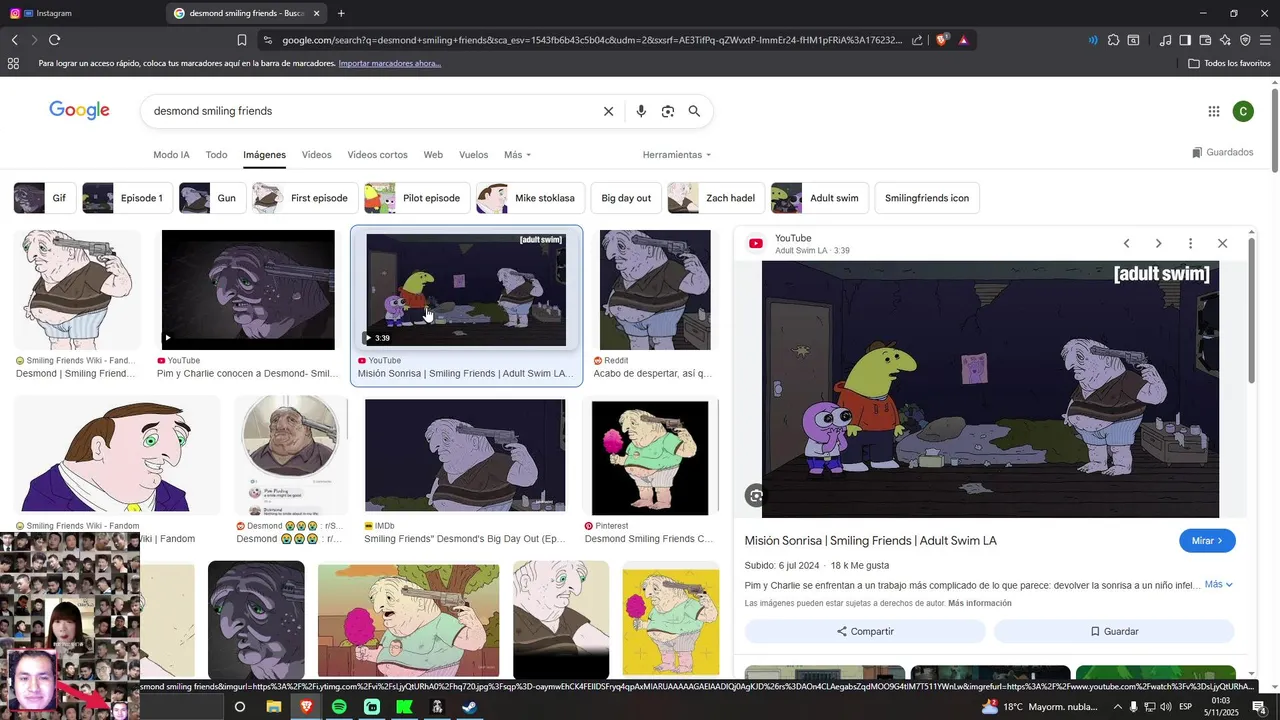Switch to the Instagram browser tab
This screenshot has width=1280, height=720.
[80, 13]
